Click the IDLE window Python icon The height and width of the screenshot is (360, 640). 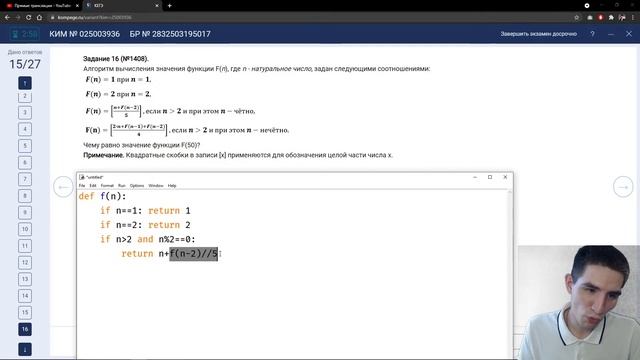pos(82,177)
